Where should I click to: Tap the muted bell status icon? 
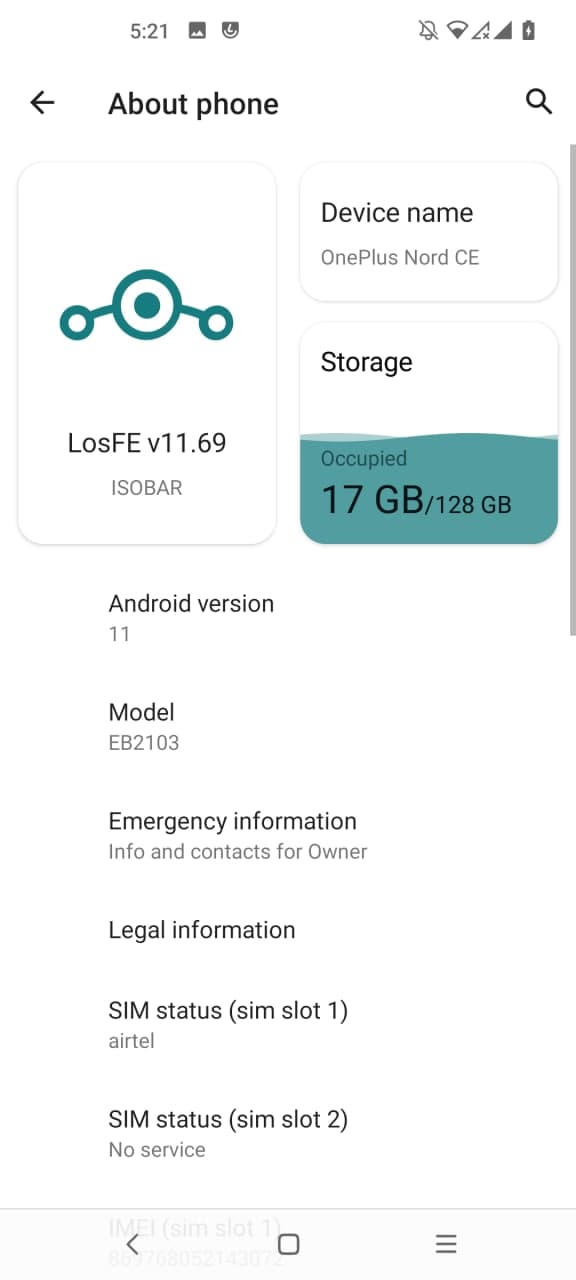point(428,31)
